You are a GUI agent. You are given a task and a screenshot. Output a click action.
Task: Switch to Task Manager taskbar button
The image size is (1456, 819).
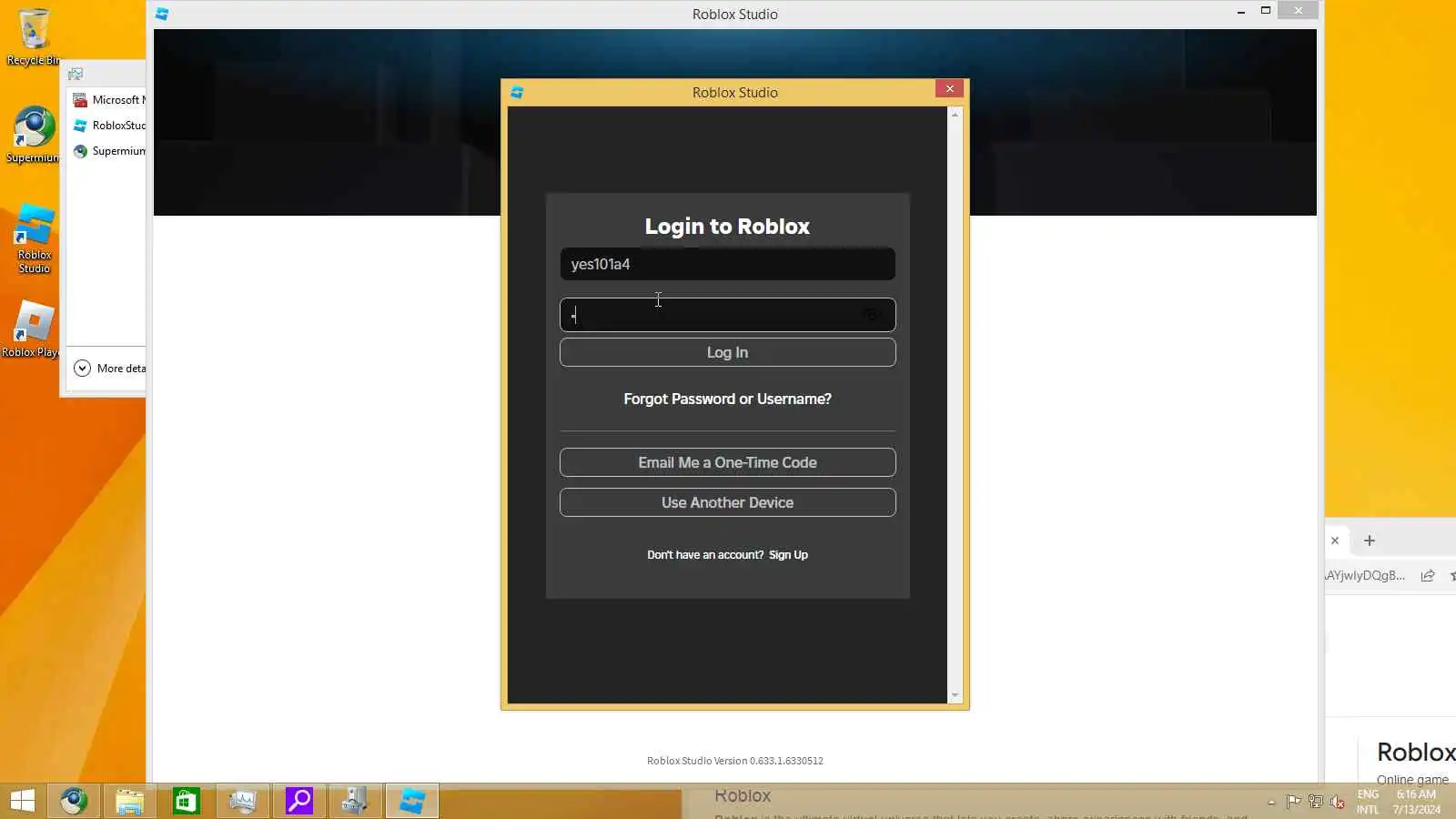(243, 801)
